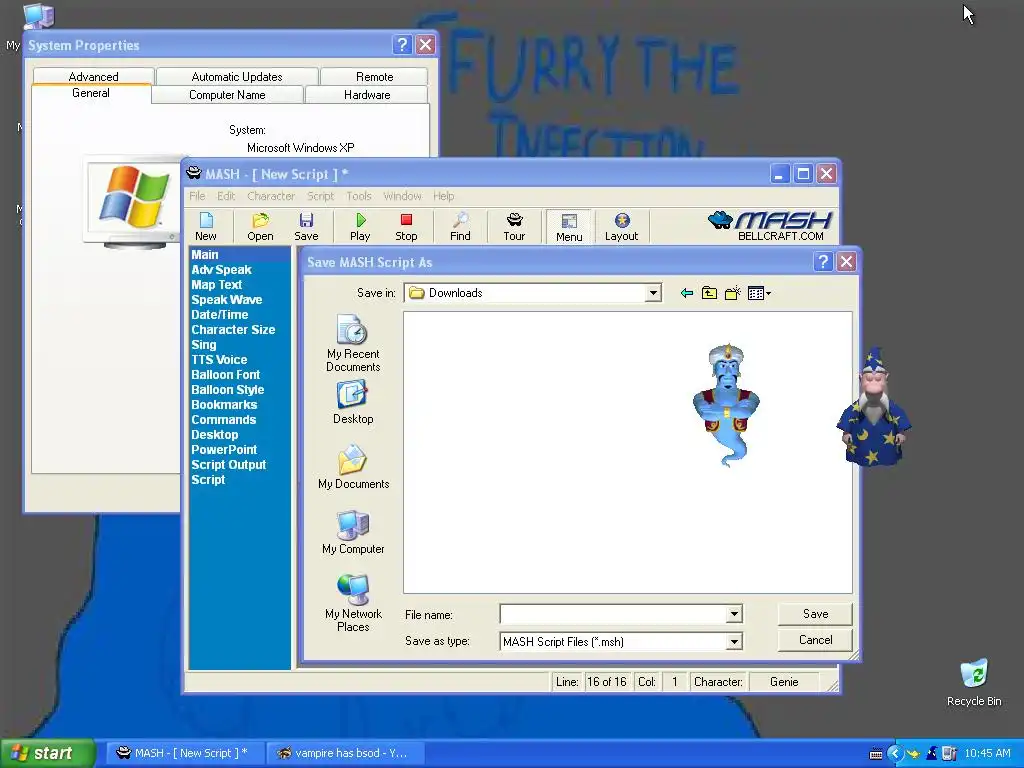This screenshot has height=768, width=1024.
Task: Cancel the Save MASH Script dialog
Action: pyautogui.click(x=815, y=640)
